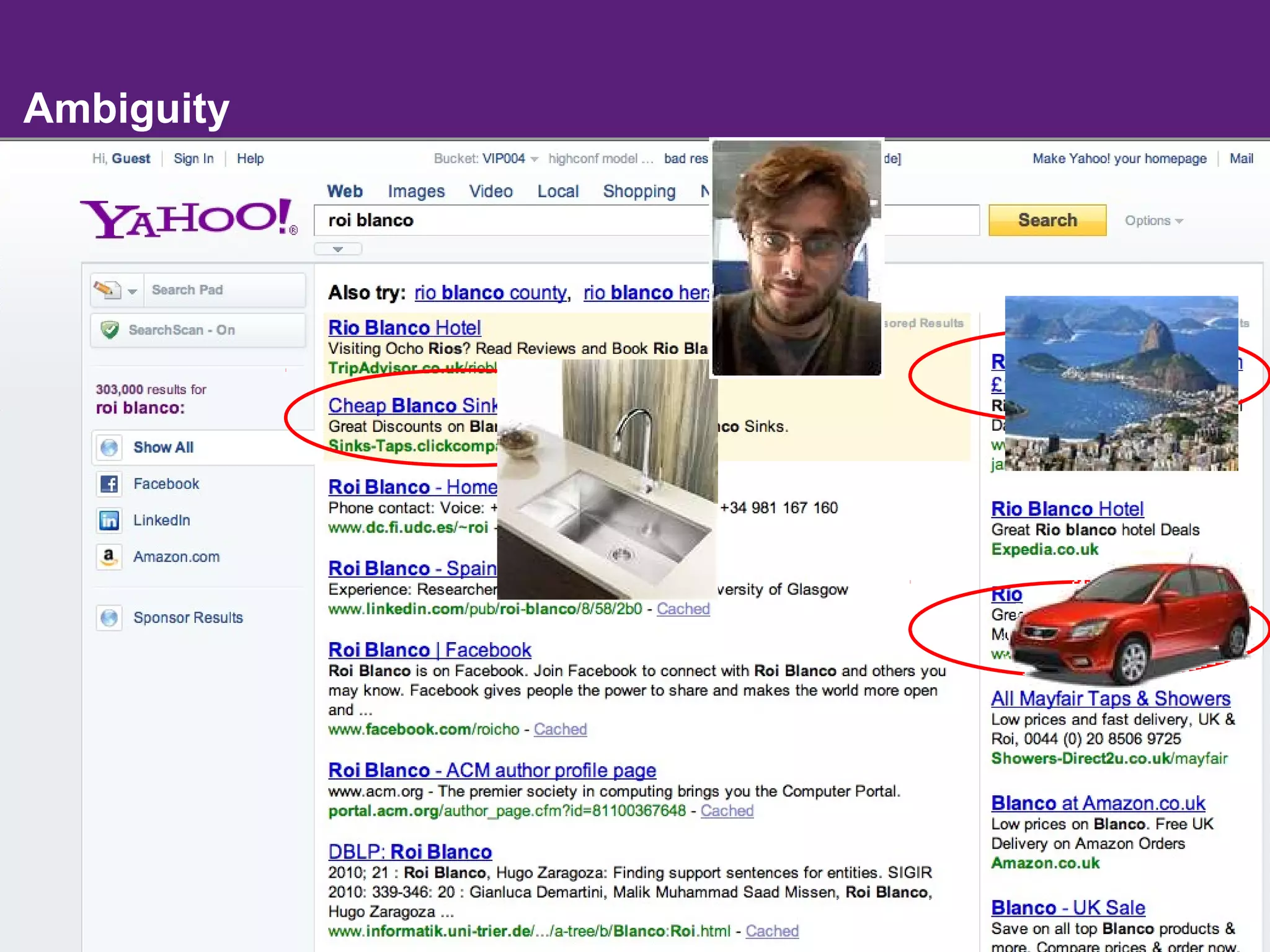Switch to the Shopping search tab
Screen dimensions: 1270x952
pos(639,192)
